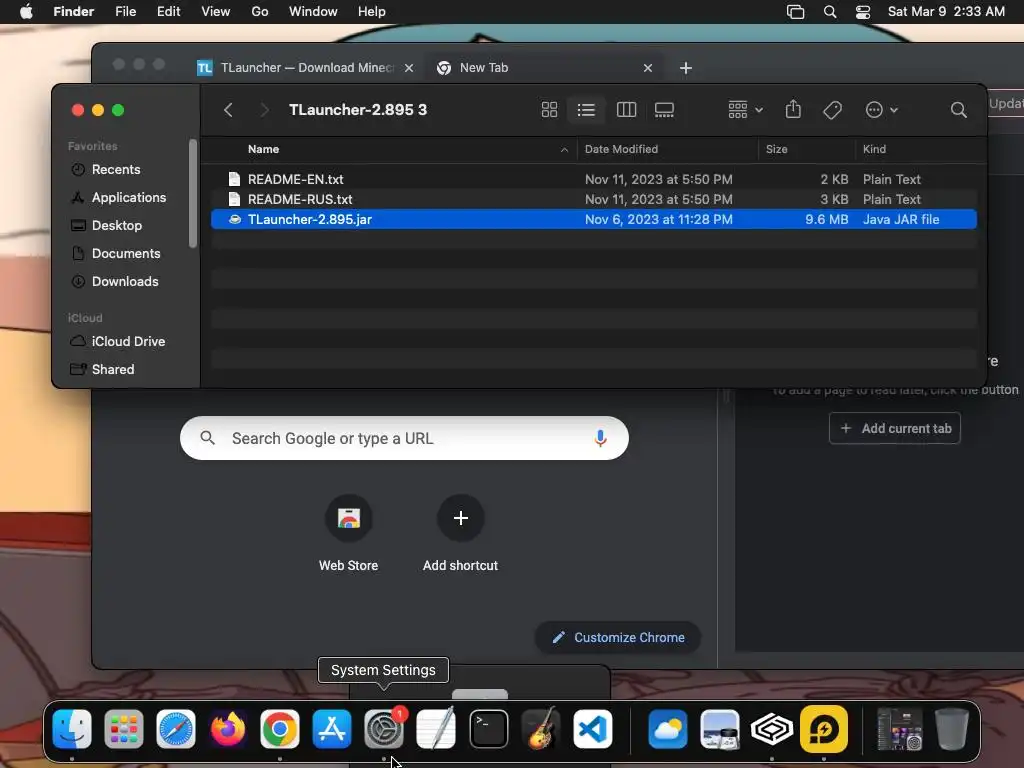The width and height of the screenshot is (1024, 768).
Task: Open TextEdit from the Dock
Action: pyautogui.click(x=436, y=729)
